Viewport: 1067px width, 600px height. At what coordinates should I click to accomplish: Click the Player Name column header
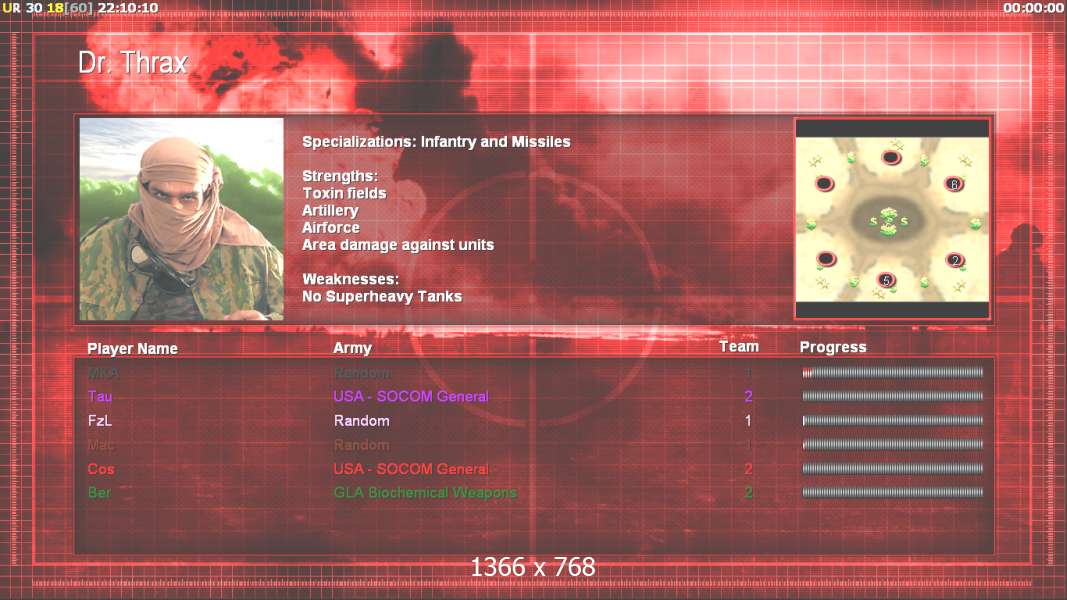(x=133, y=348)
